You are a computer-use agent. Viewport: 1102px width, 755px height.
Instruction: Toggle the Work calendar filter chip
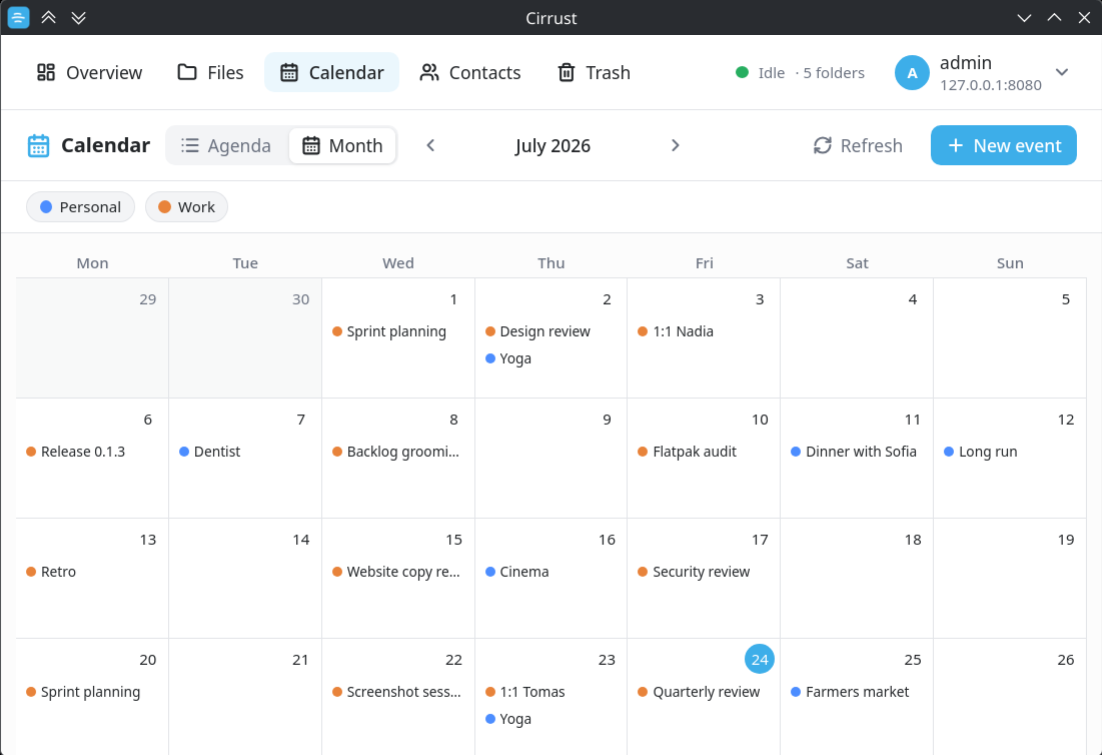click(x=186, y=207)
